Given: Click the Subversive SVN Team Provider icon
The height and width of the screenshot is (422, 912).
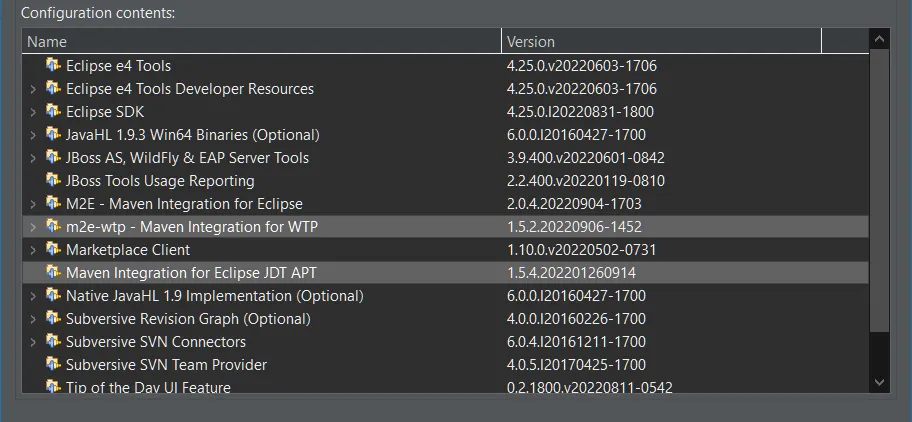Looking at the screenshot, I should (x=53, y=365).
